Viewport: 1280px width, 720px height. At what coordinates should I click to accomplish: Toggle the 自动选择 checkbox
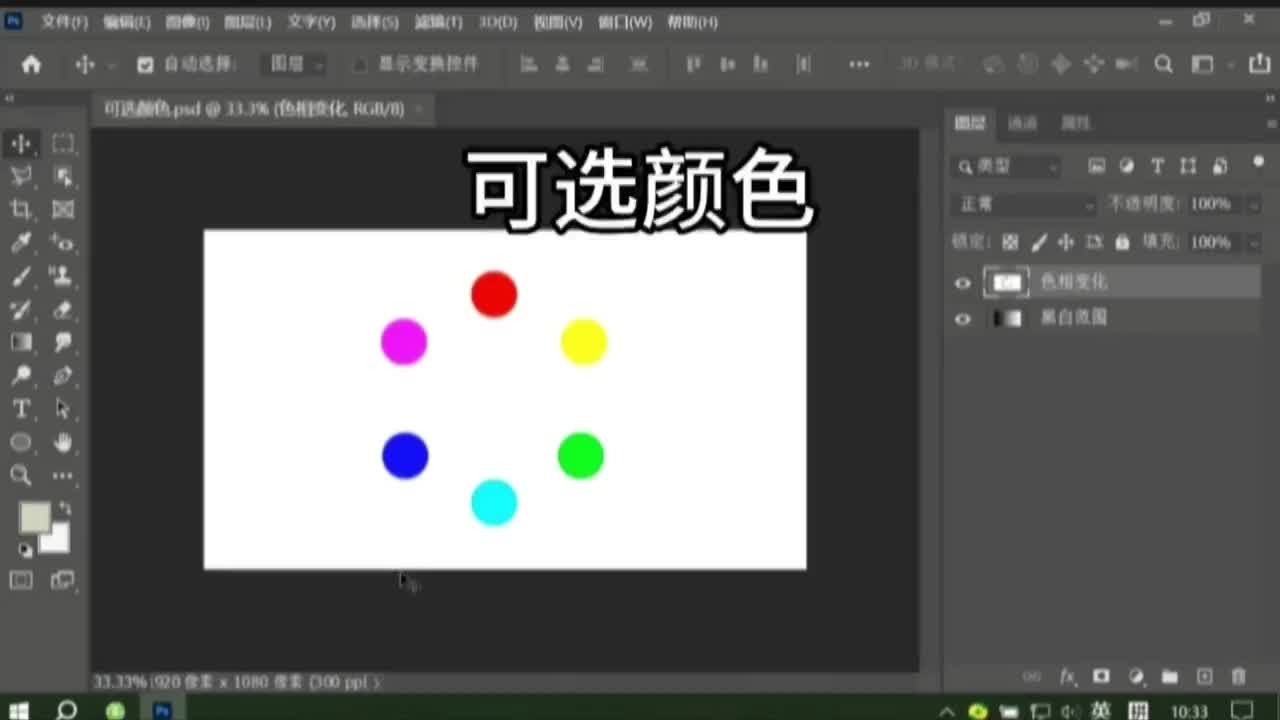pos(144,63)
